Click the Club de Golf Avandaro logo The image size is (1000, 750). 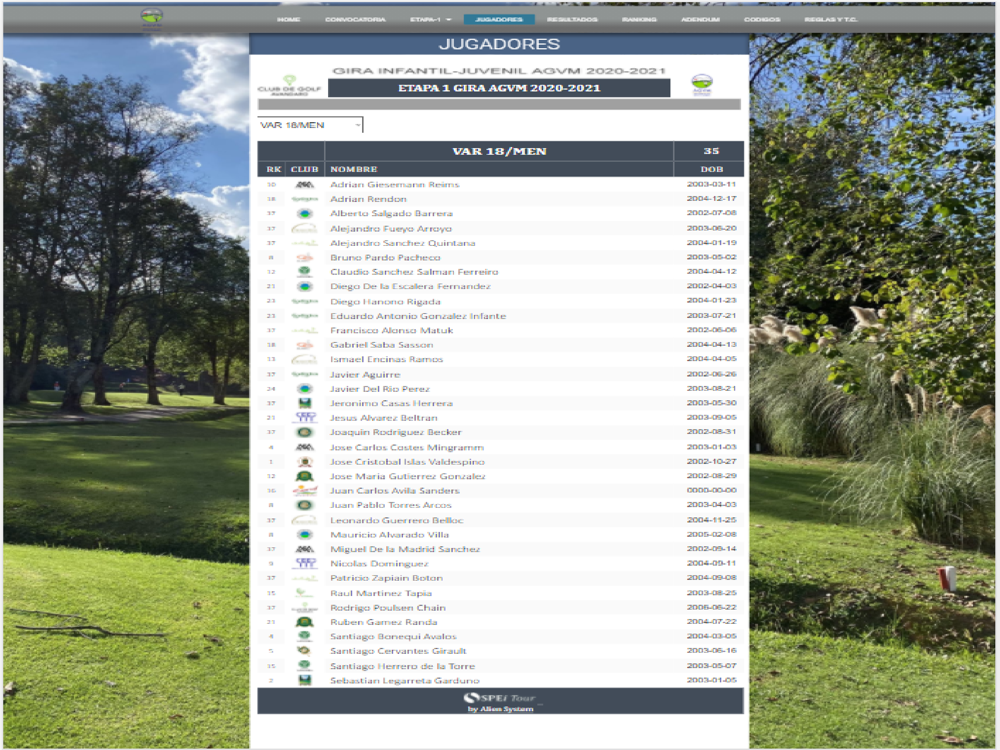[x=290, y=85]
